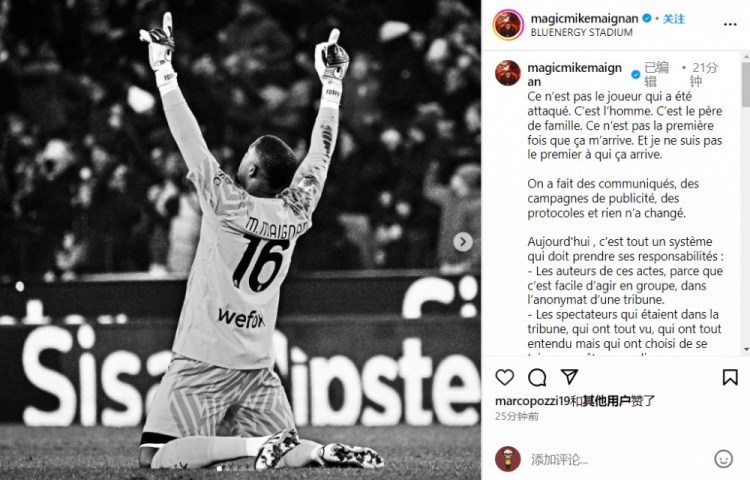Open the 25分钟前 post timestamp
The height and width of the screenshot is (480, 750).
[x=517, y=416]
